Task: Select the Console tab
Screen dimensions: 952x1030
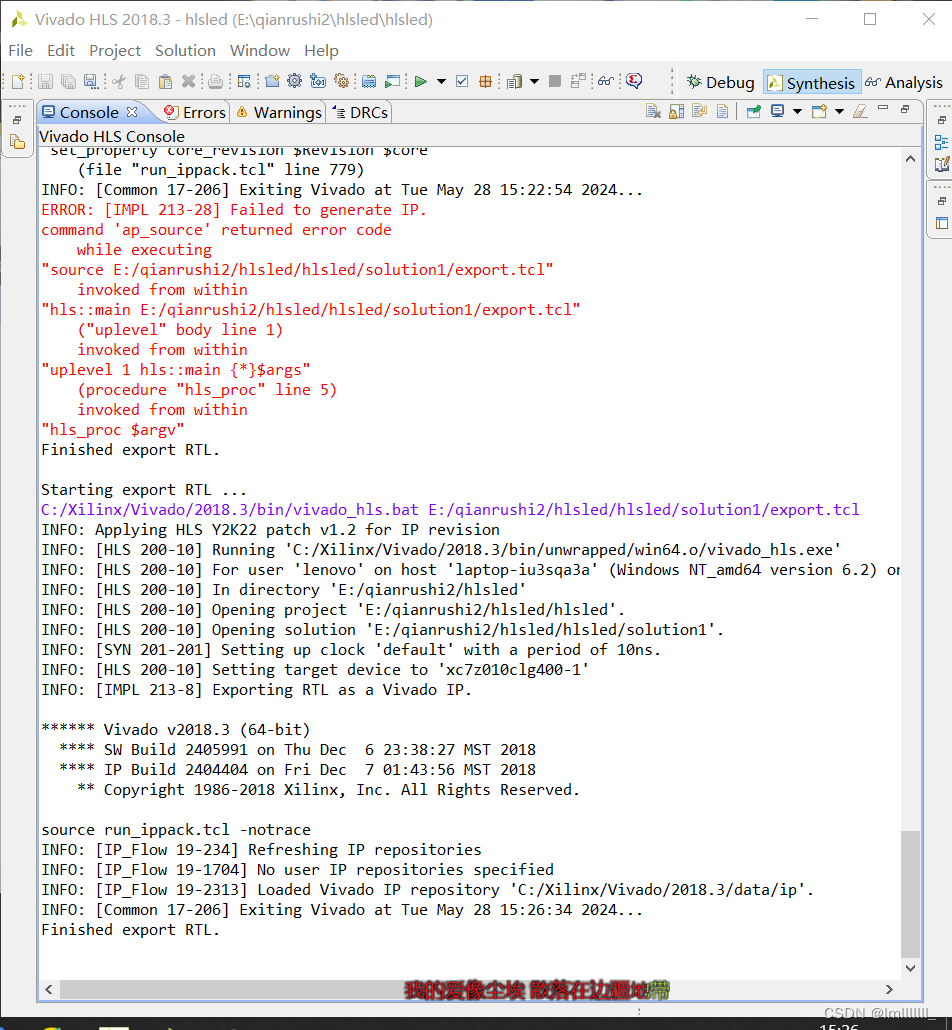Action: [x=89, y=112]
